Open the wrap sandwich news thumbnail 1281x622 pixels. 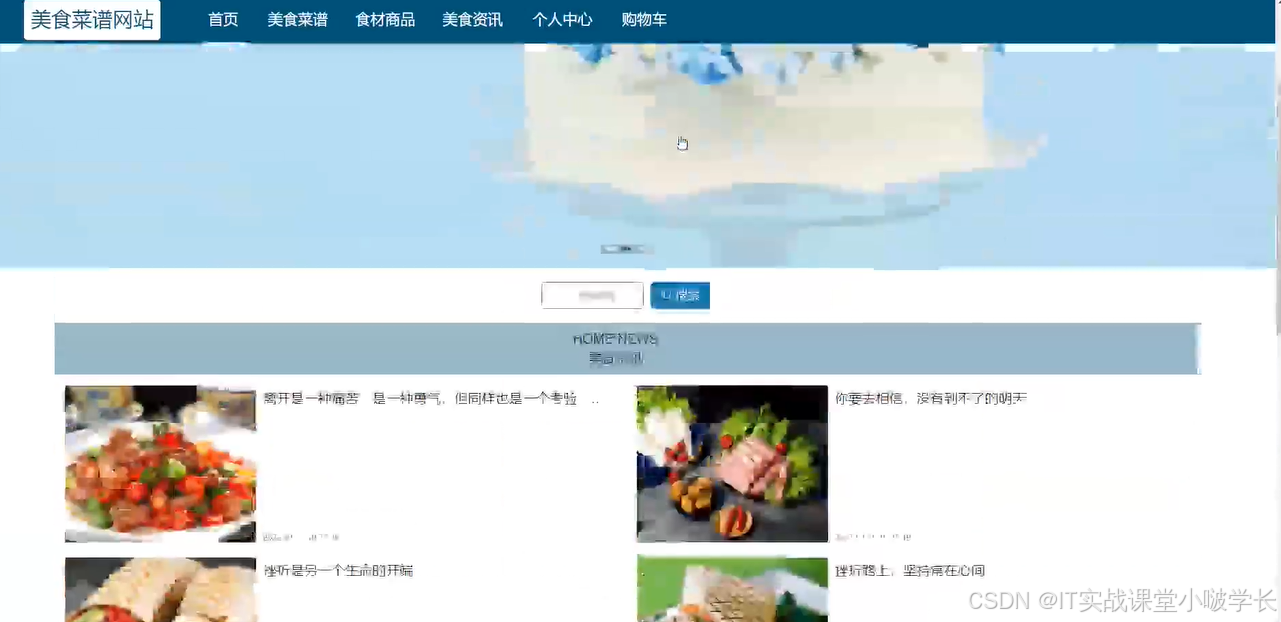[x=160, y=590]
